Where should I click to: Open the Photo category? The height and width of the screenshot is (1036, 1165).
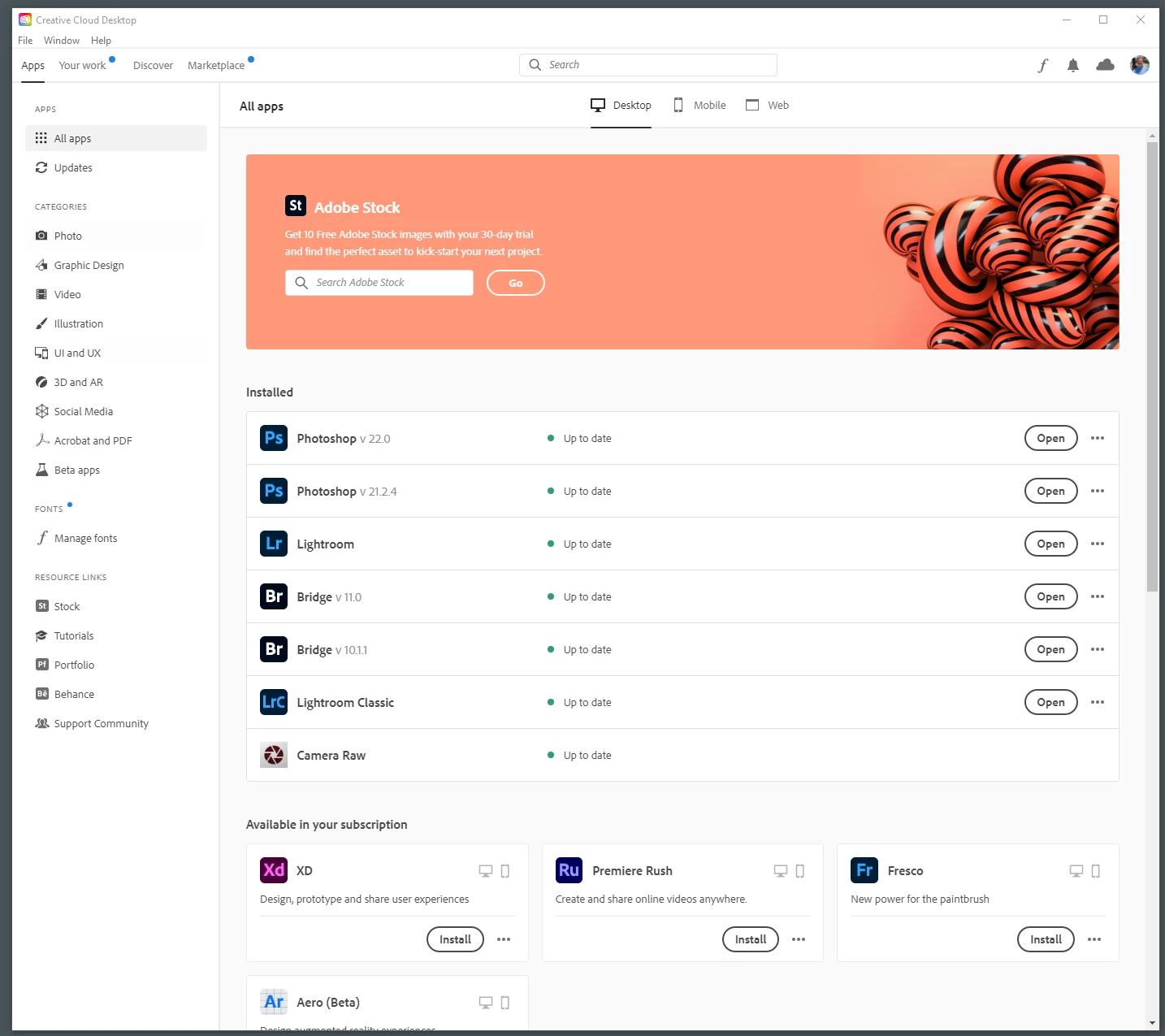pos(115,236)
